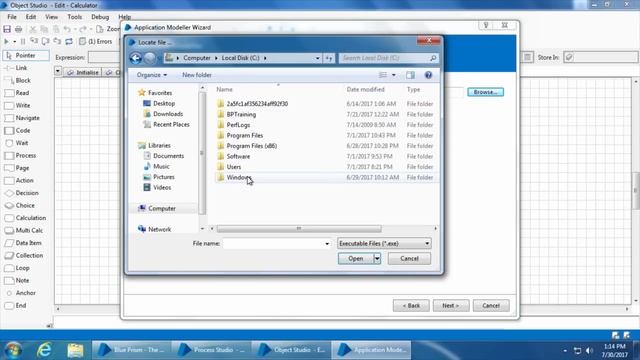The image size is (640, 360).
Task: Open the File menu in Object Studio
Action: [12, 17]
